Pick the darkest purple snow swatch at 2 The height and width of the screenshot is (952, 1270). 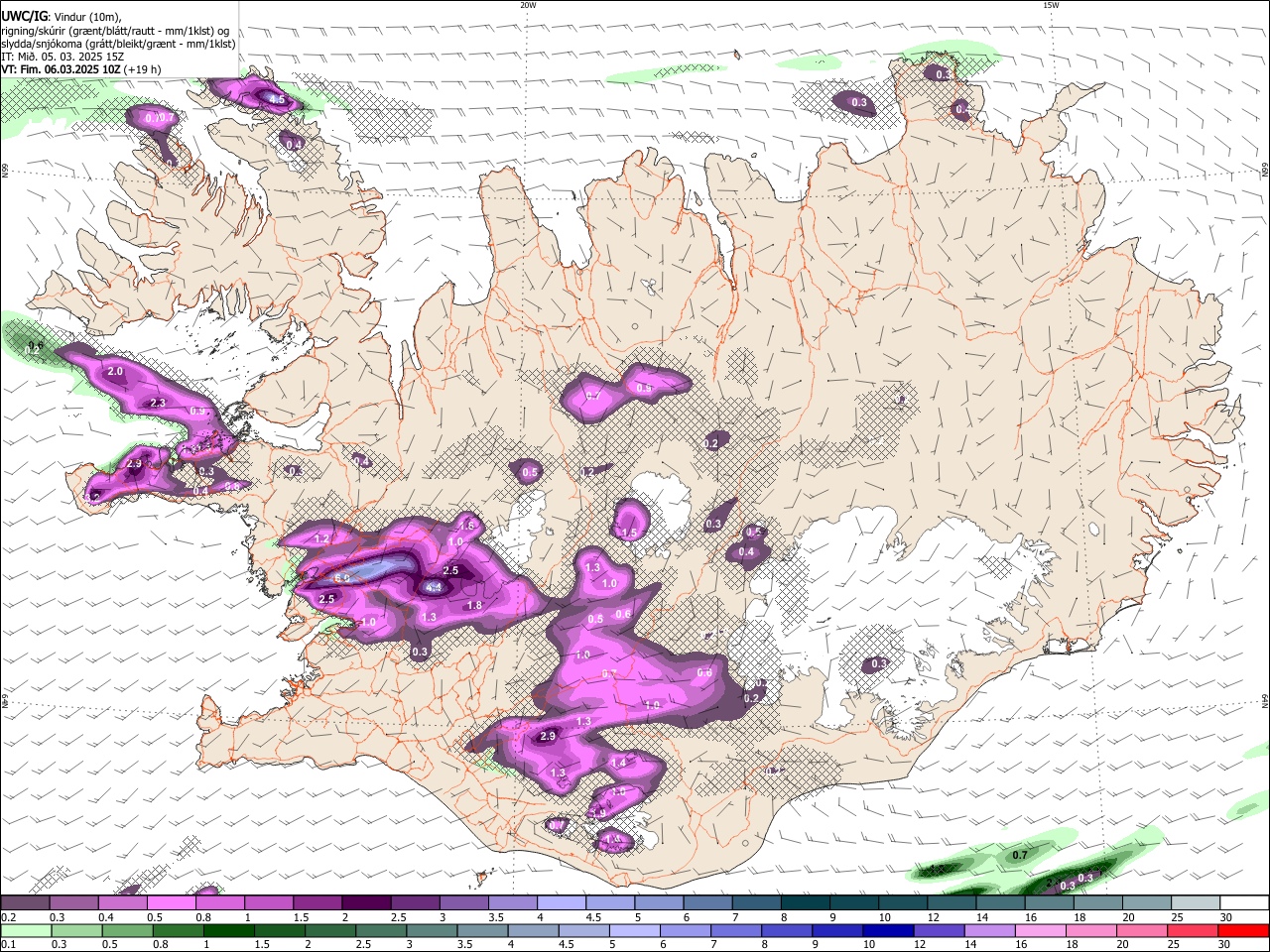tap(365, 903)
